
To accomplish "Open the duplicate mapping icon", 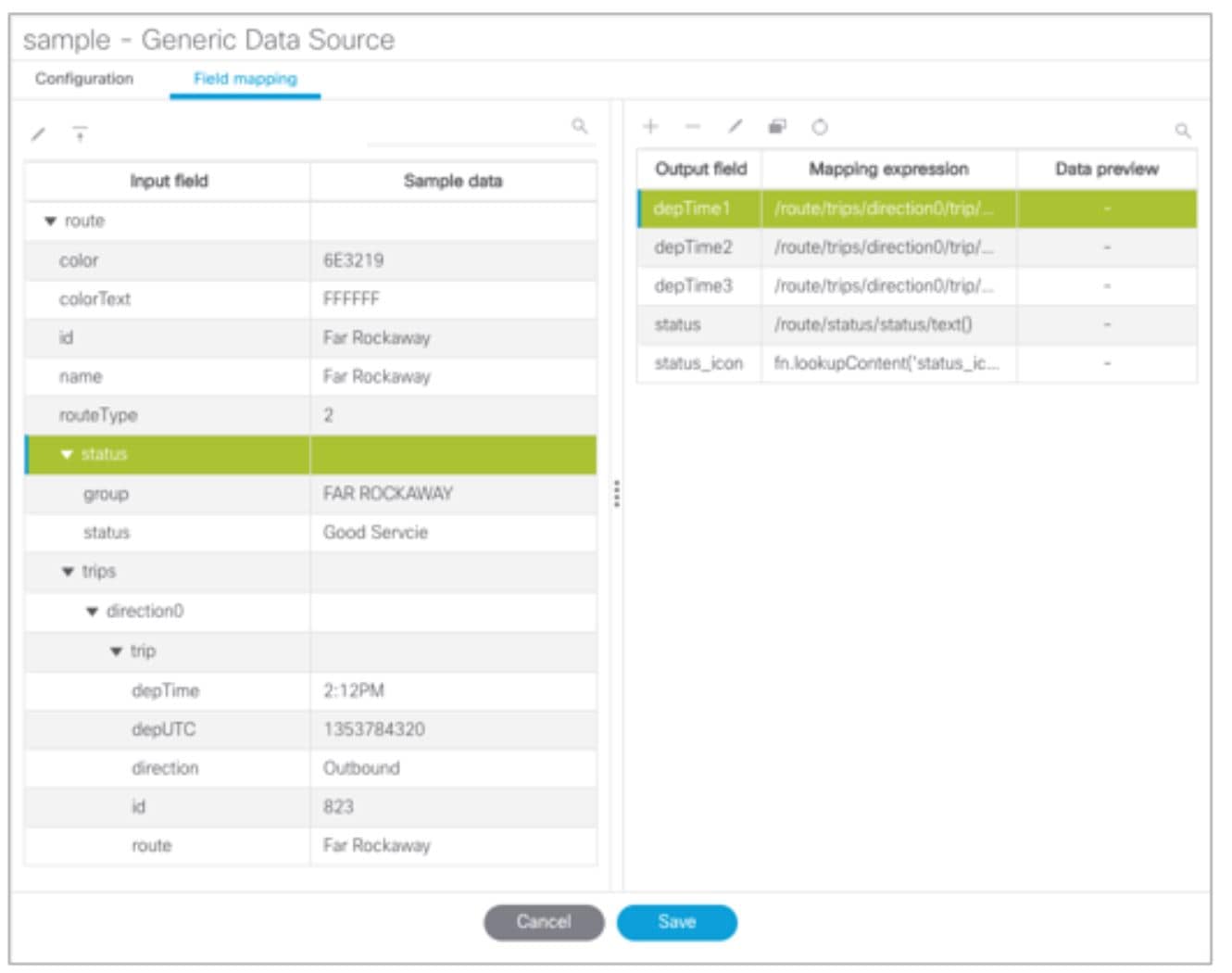I will tap(776, 127).
